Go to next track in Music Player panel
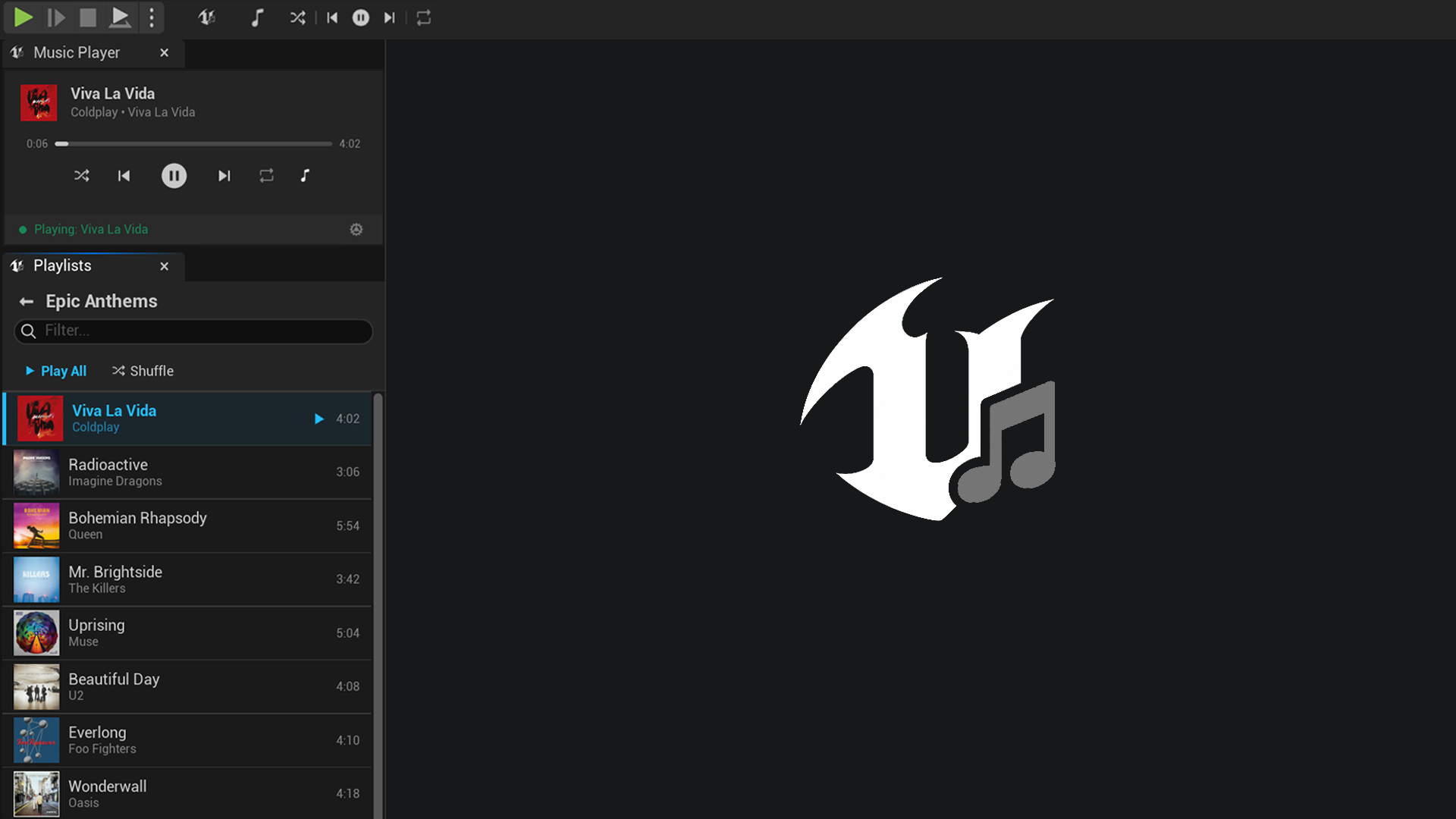The image size is (1456, 819). click(224, 176)
